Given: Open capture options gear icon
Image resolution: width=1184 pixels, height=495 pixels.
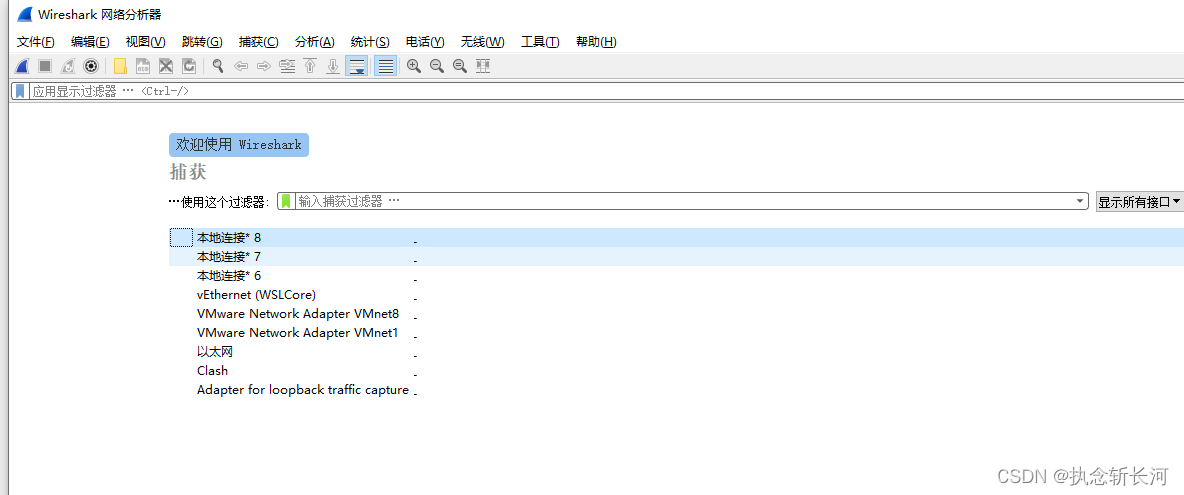Looking at the screenshot, I should coord(91,66).
